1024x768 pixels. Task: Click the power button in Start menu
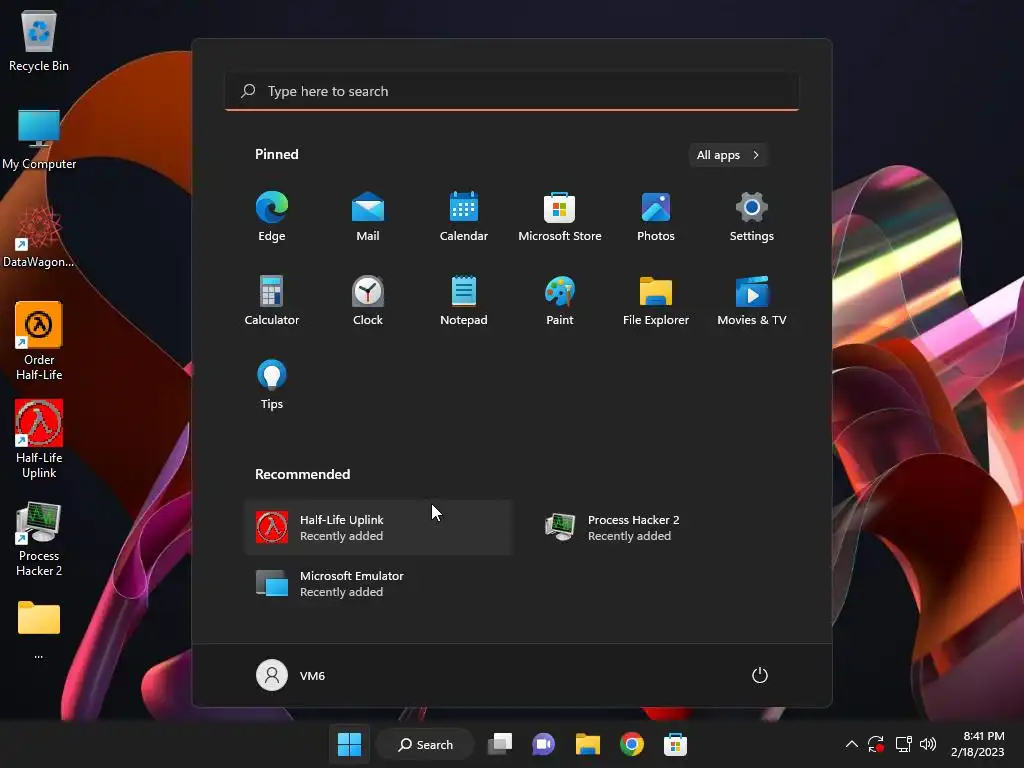760,675
